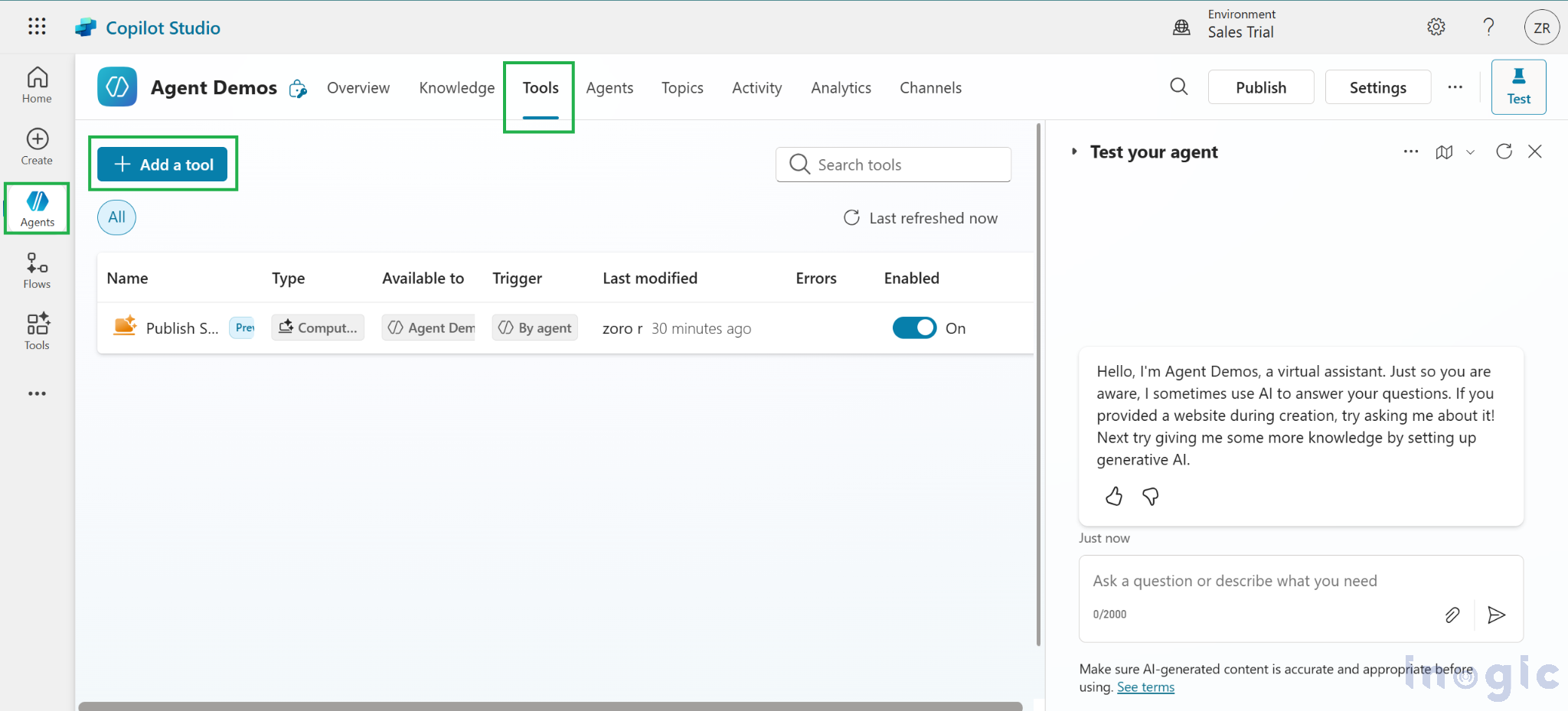Give thumbs down to greeting message

tap(1150, 497)
